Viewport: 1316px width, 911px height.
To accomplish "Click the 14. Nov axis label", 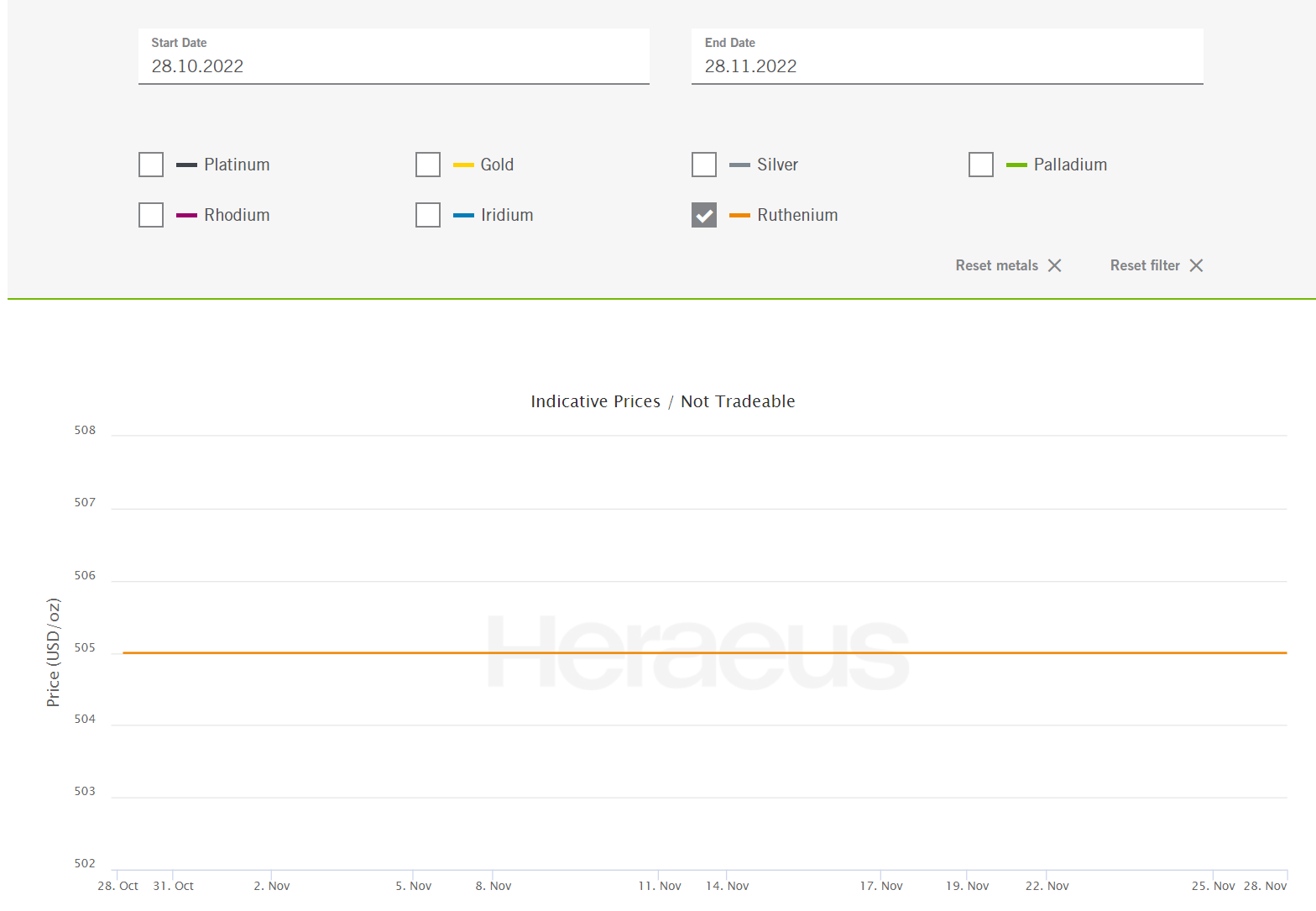I will tap(727, 886).
